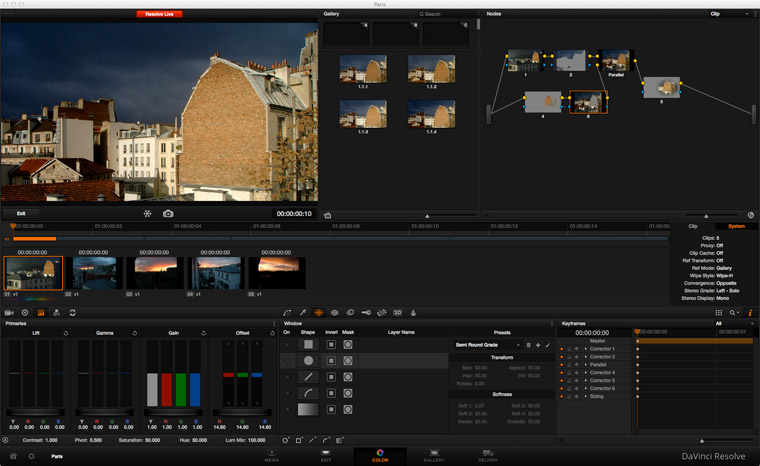
Task: Switch to the Media page
Action: pos(271,456)
